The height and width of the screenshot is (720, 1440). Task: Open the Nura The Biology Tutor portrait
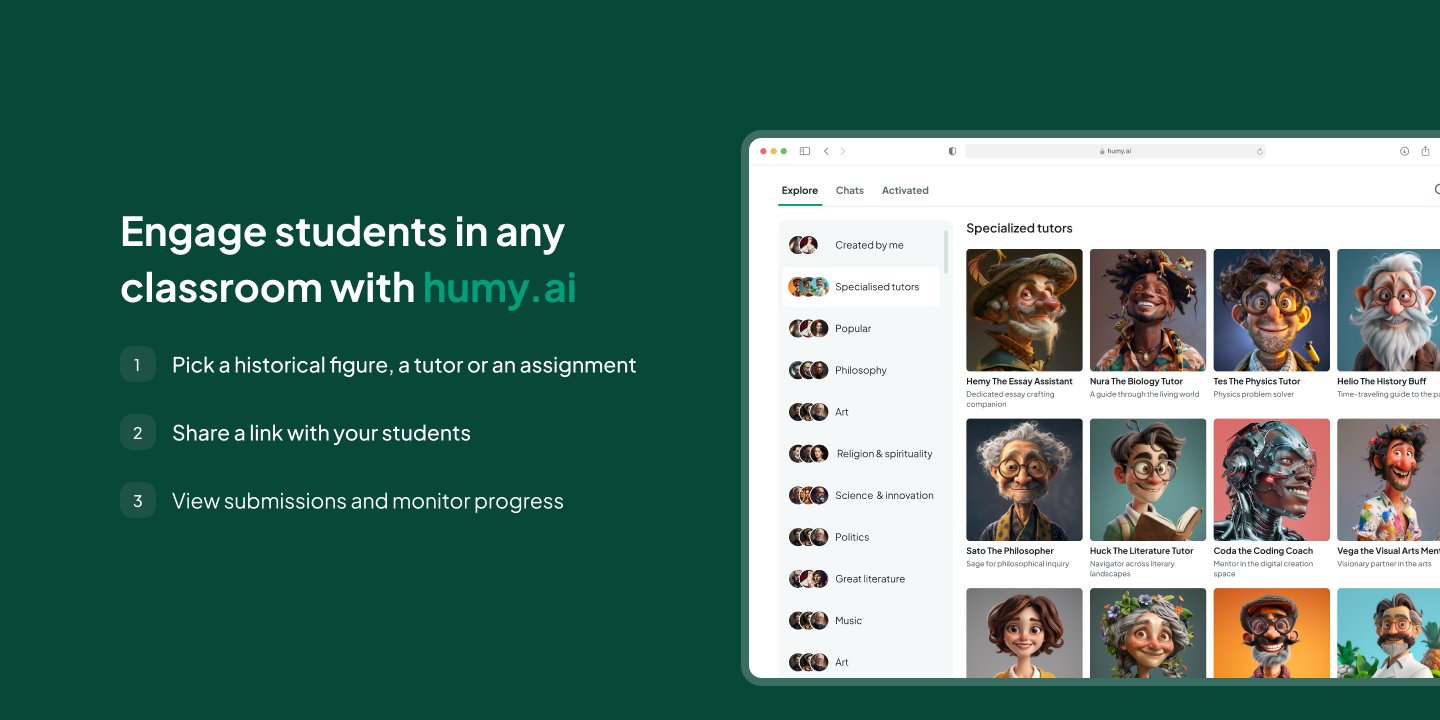(1148, 310)
